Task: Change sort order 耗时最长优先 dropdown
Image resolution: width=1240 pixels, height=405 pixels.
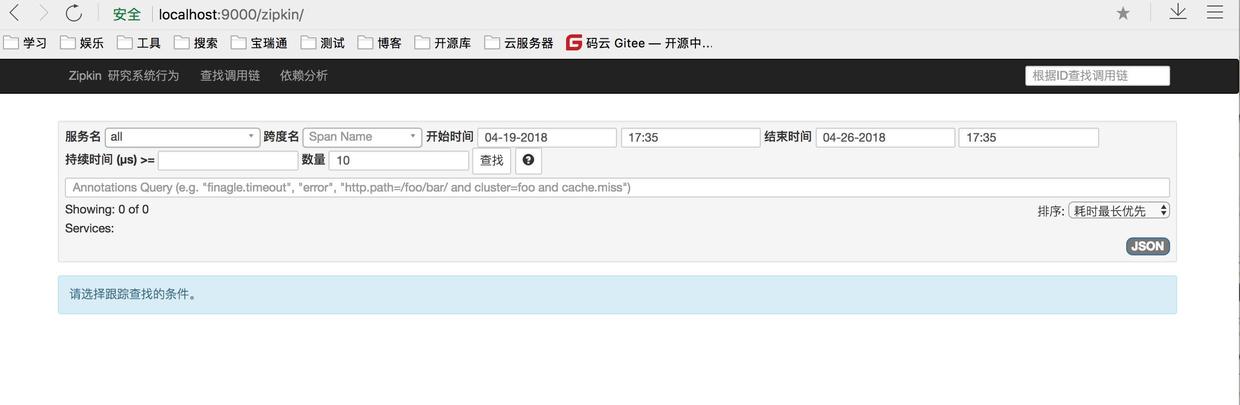Action: pyautogui.click(x=1119, y=211)
